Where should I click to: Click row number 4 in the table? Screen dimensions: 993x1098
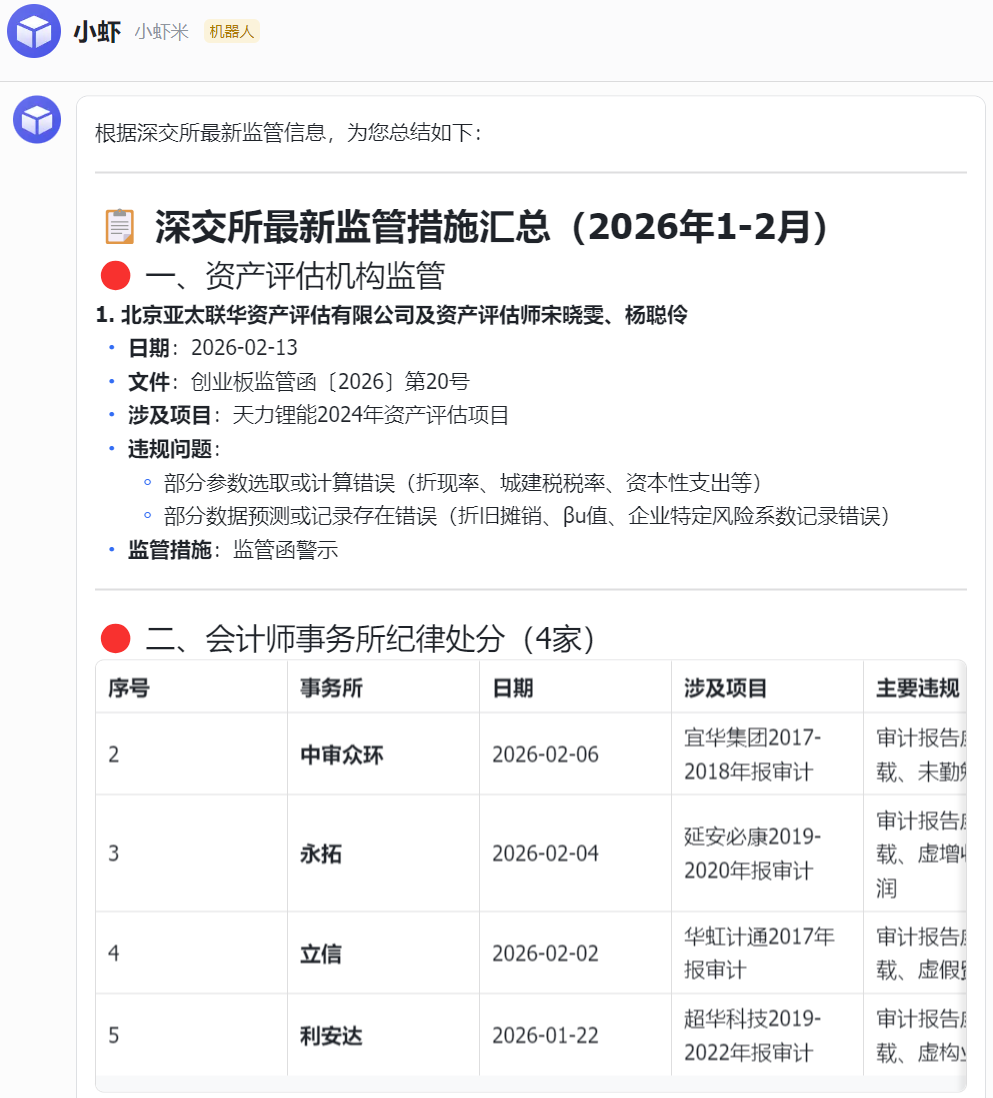tap(191, 952)
